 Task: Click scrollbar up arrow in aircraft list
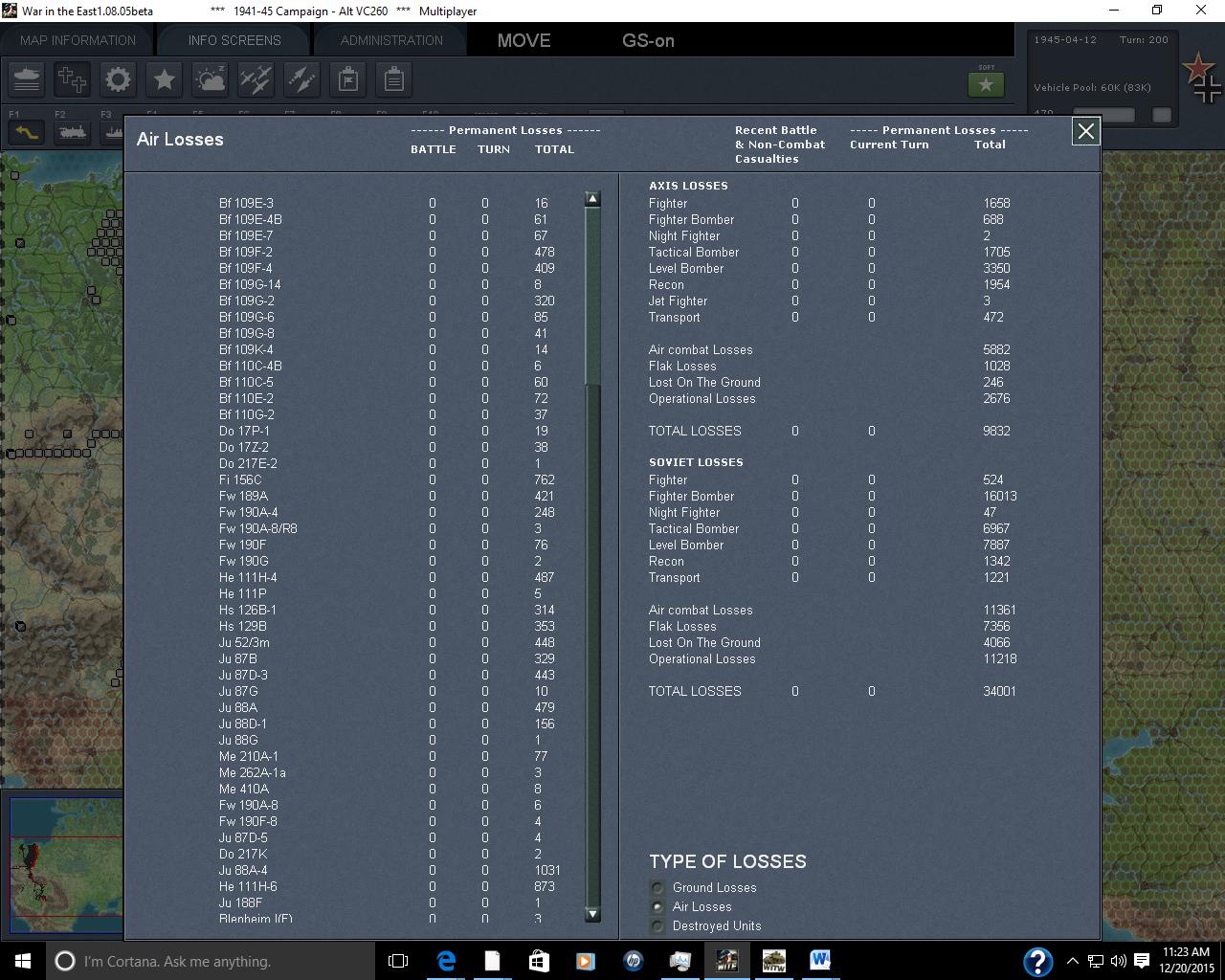pos(592,199)
